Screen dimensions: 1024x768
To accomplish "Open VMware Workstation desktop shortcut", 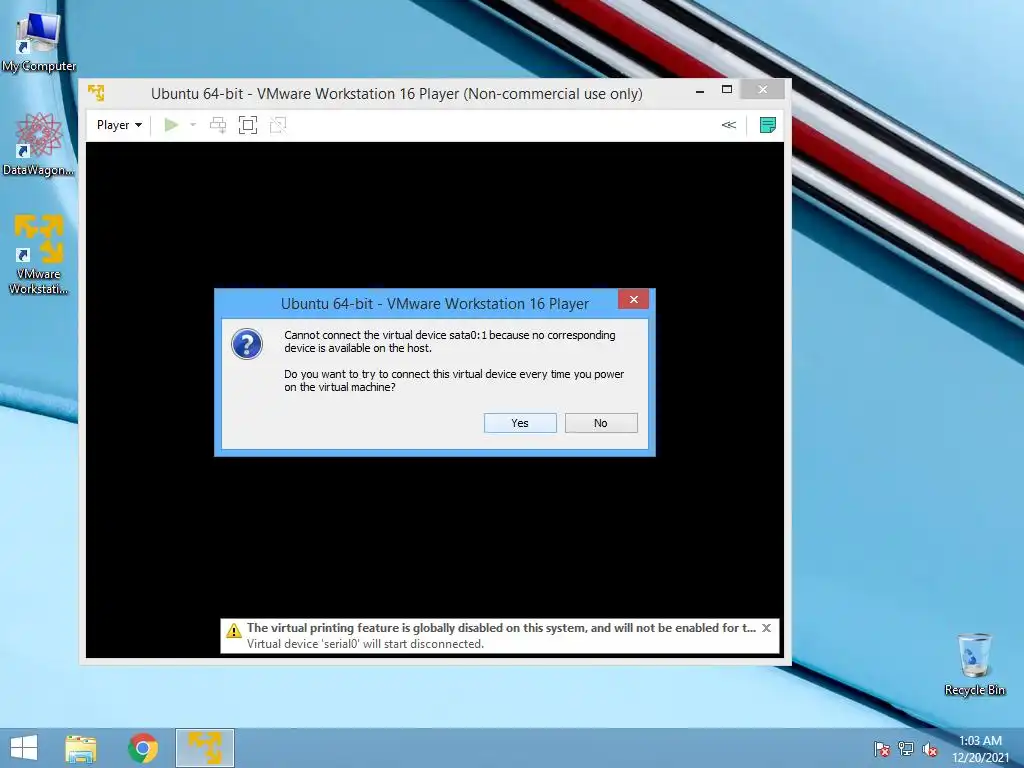I will click(39, 255).
